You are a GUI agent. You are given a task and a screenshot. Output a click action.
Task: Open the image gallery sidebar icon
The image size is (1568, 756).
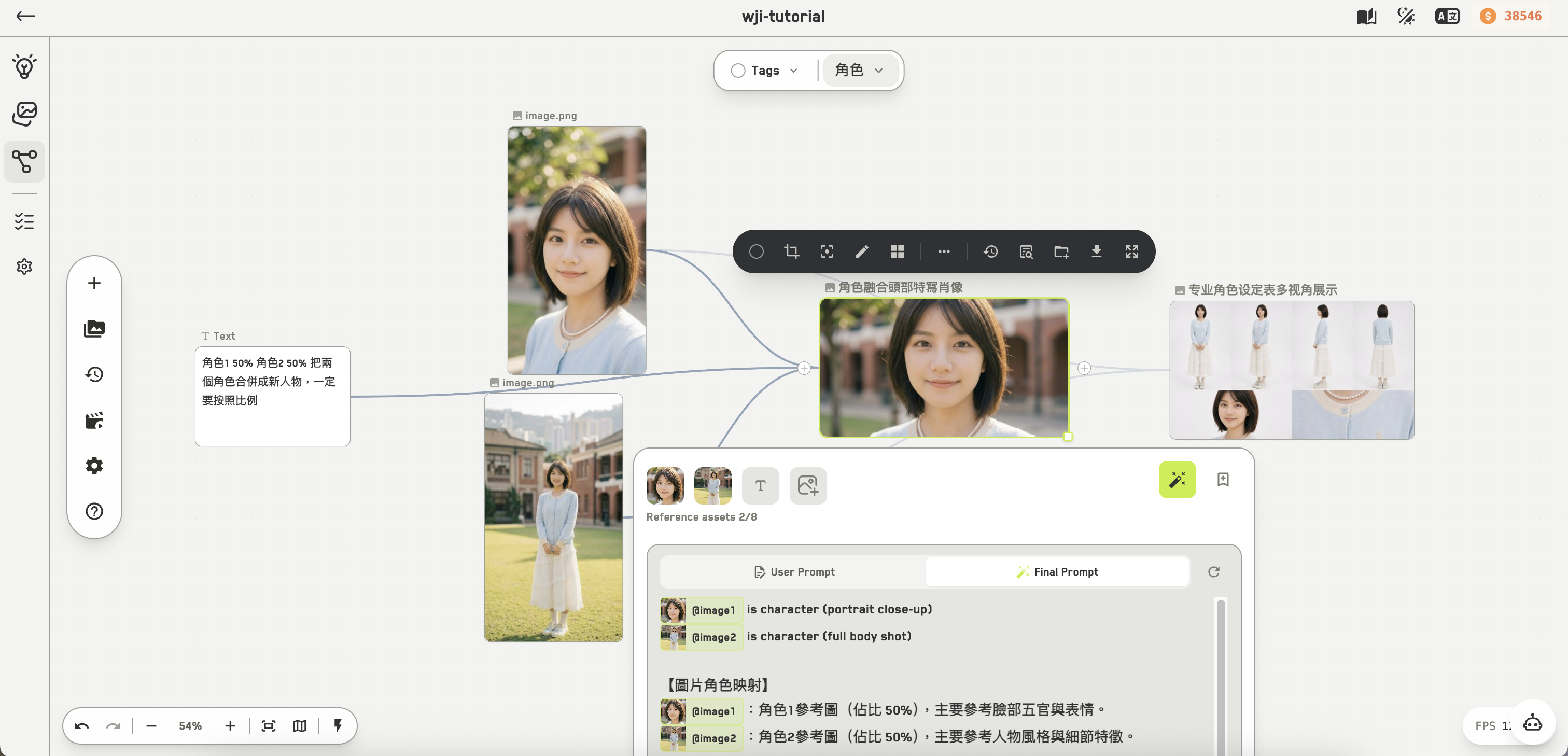(24, 114)
